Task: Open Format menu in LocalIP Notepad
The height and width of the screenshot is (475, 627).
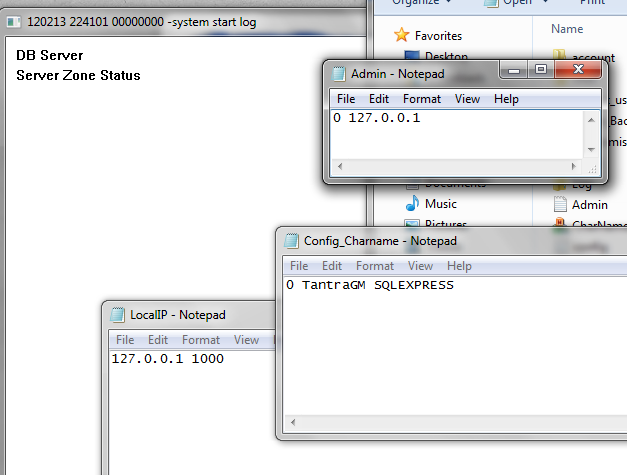Action: point(201,340)
